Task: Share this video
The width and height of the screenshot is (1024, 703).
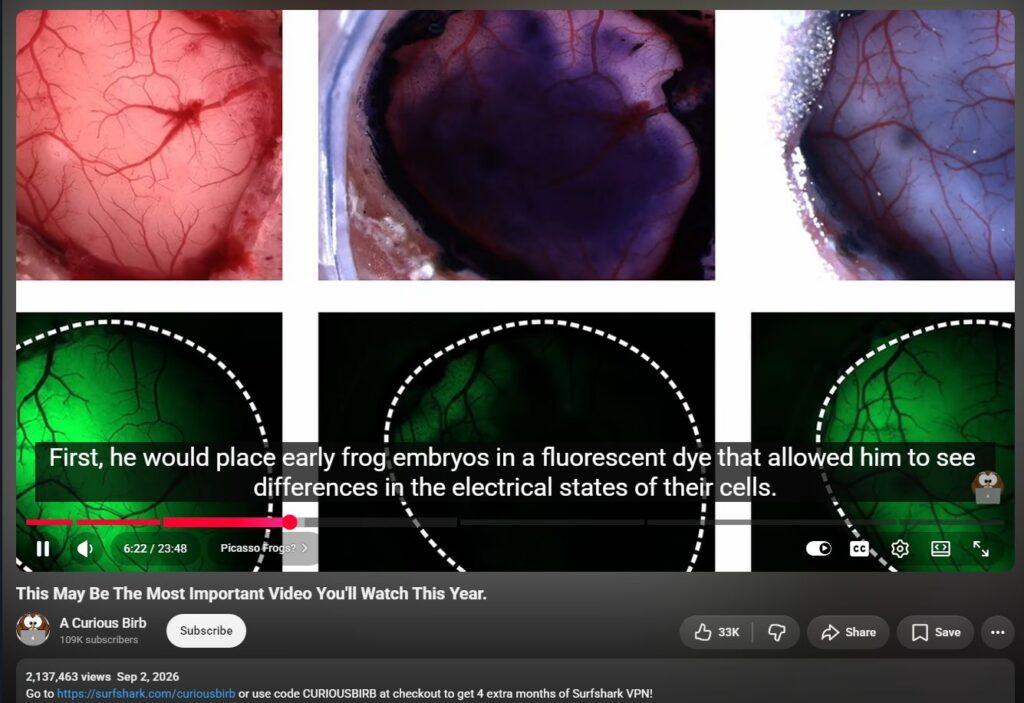Action: [848, 632]
